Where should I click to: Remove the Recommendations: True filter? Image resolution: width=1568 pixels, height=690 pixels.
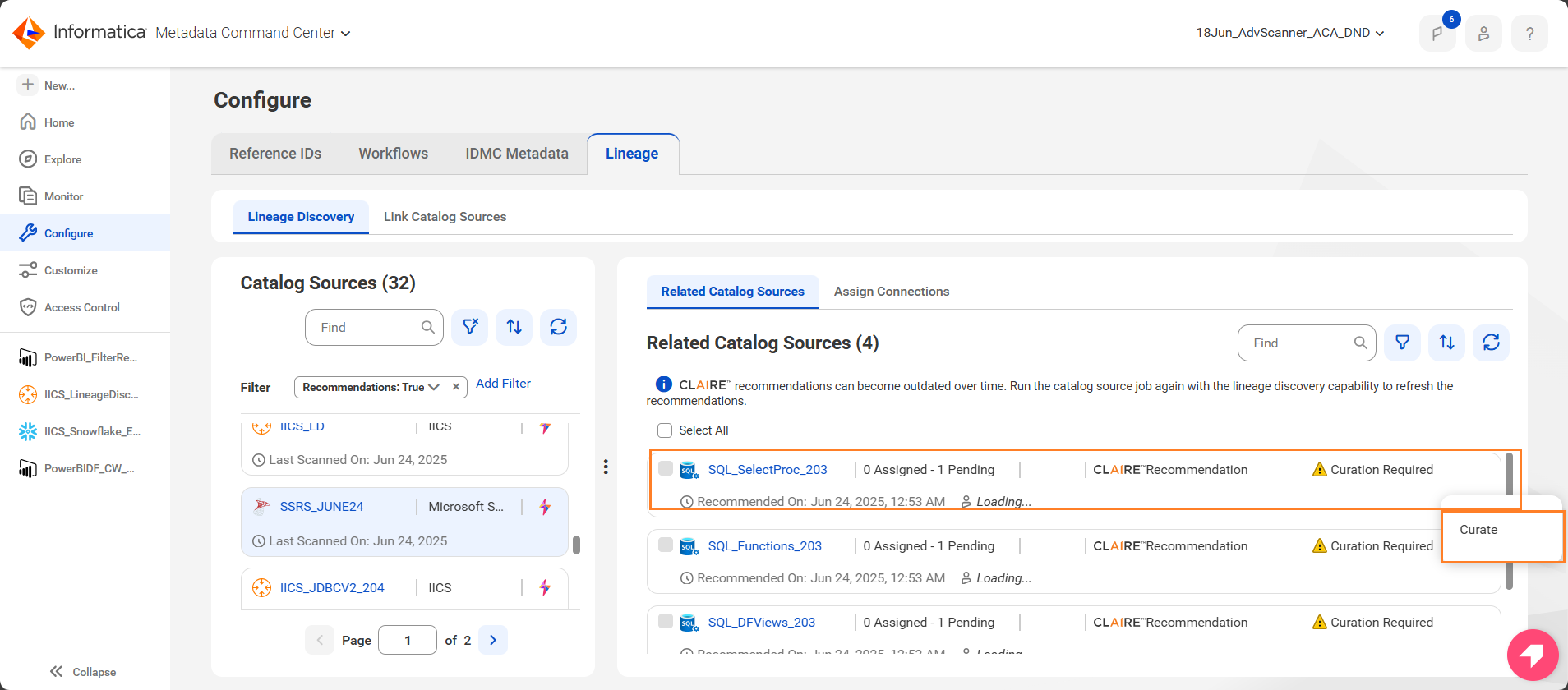(x=456, y=387)
